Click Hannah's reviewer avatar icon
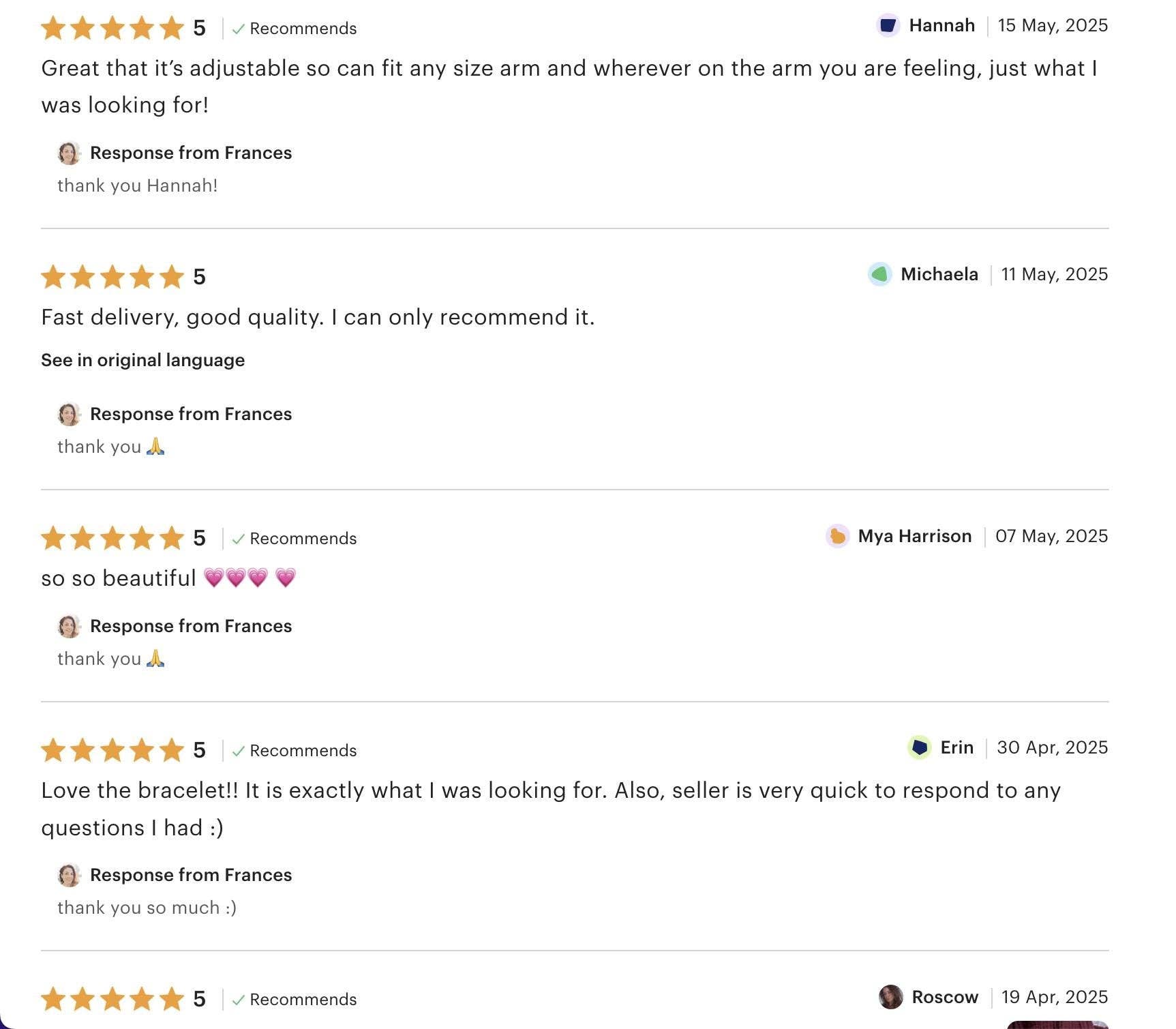 [888, 26]
